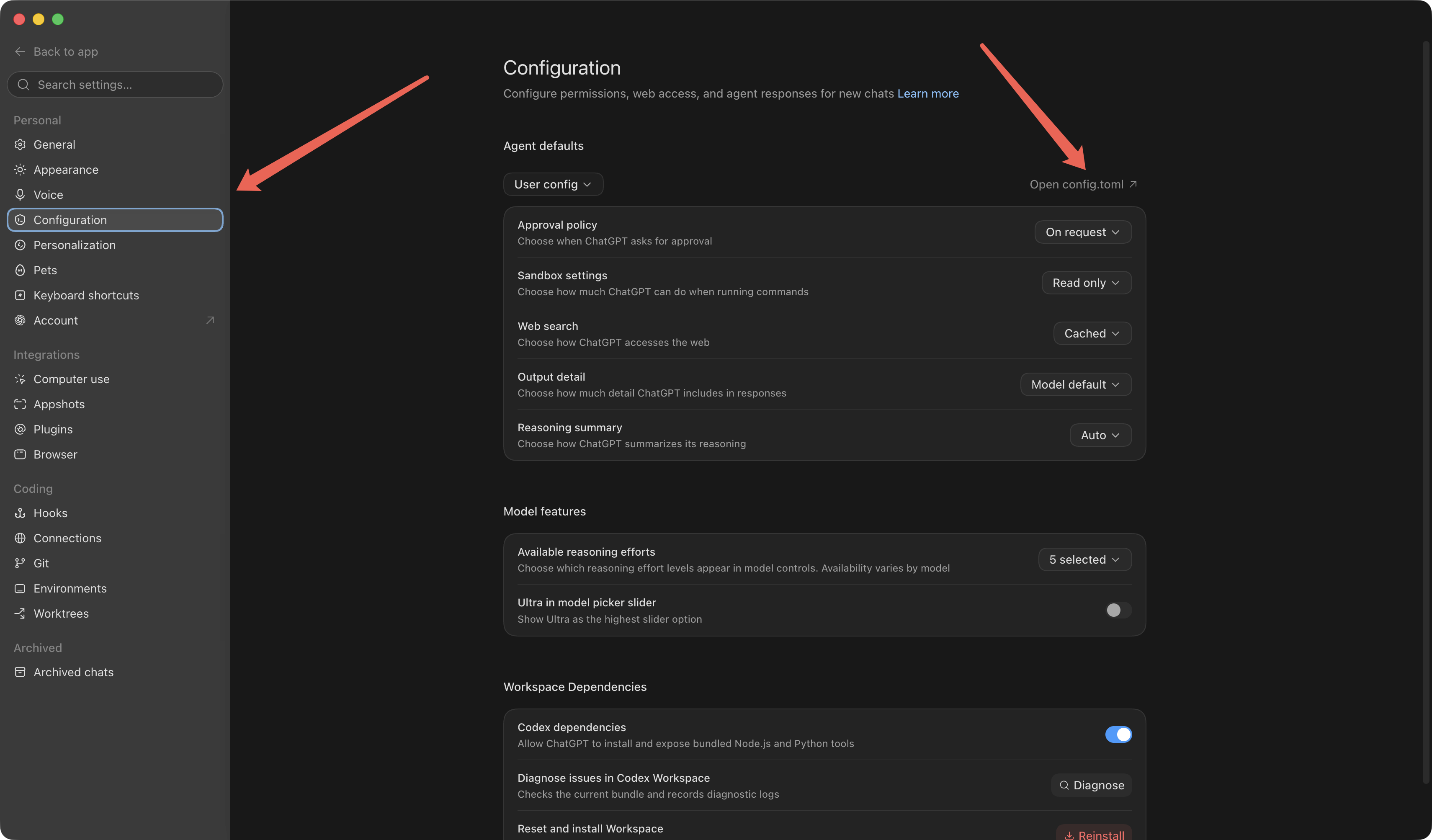Open Keyboard shortcuts settings
This screenshot has height=840, width=1432.
115,295
